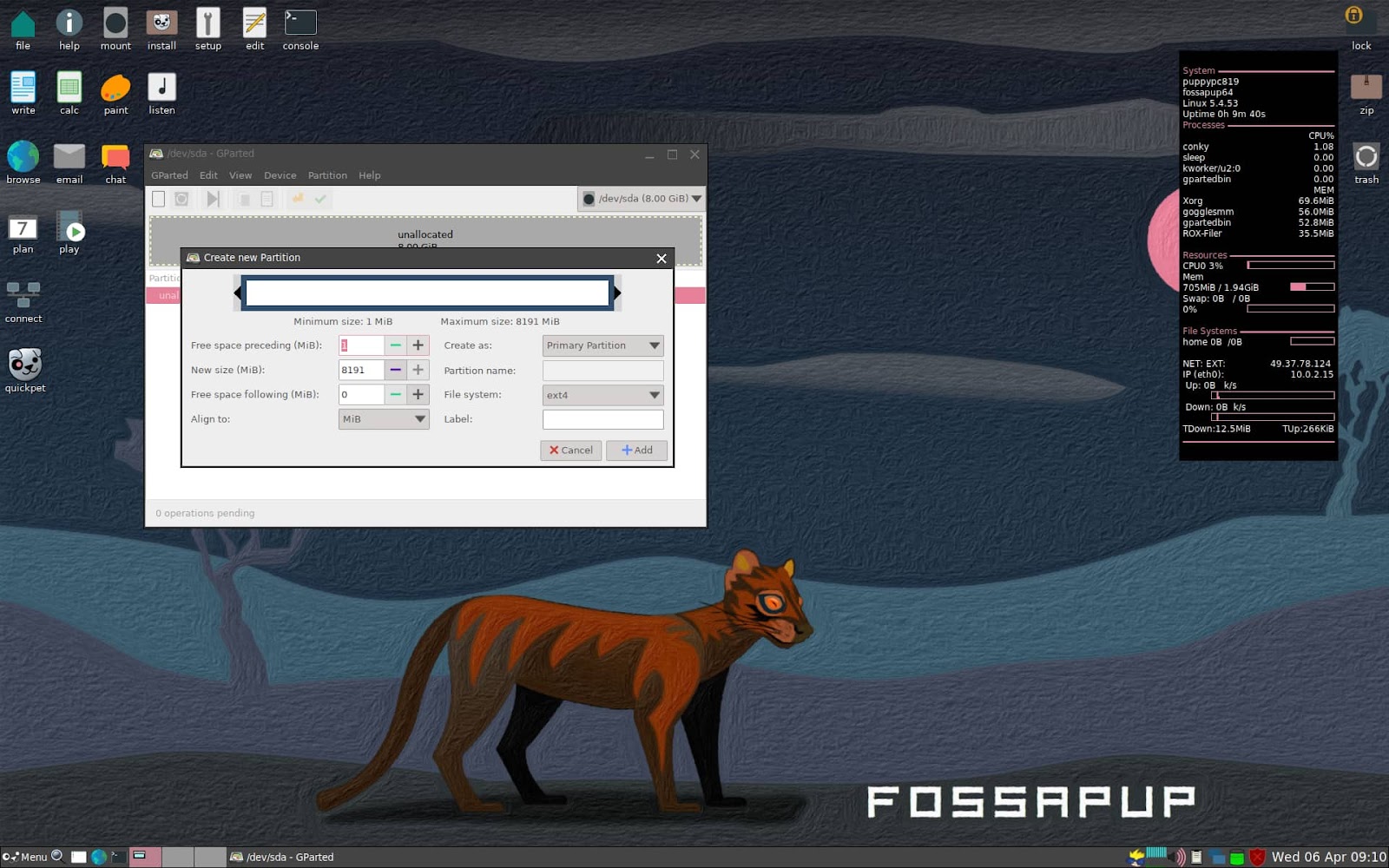The height and width of the screenshot is (868, 1389).
Task: Click the second desktop in the pager
Action: click(178, 857)
